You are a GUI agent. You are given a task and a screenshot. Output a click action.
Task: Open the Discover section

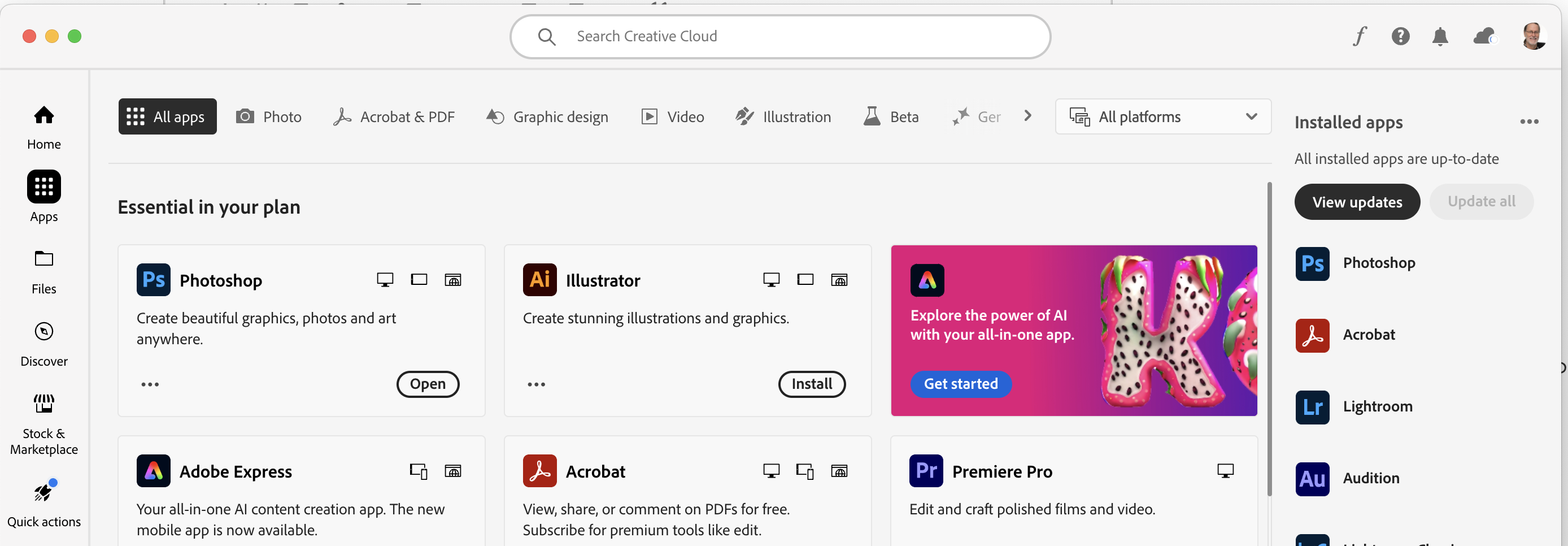pyautogui.click(x=43, y=342)
